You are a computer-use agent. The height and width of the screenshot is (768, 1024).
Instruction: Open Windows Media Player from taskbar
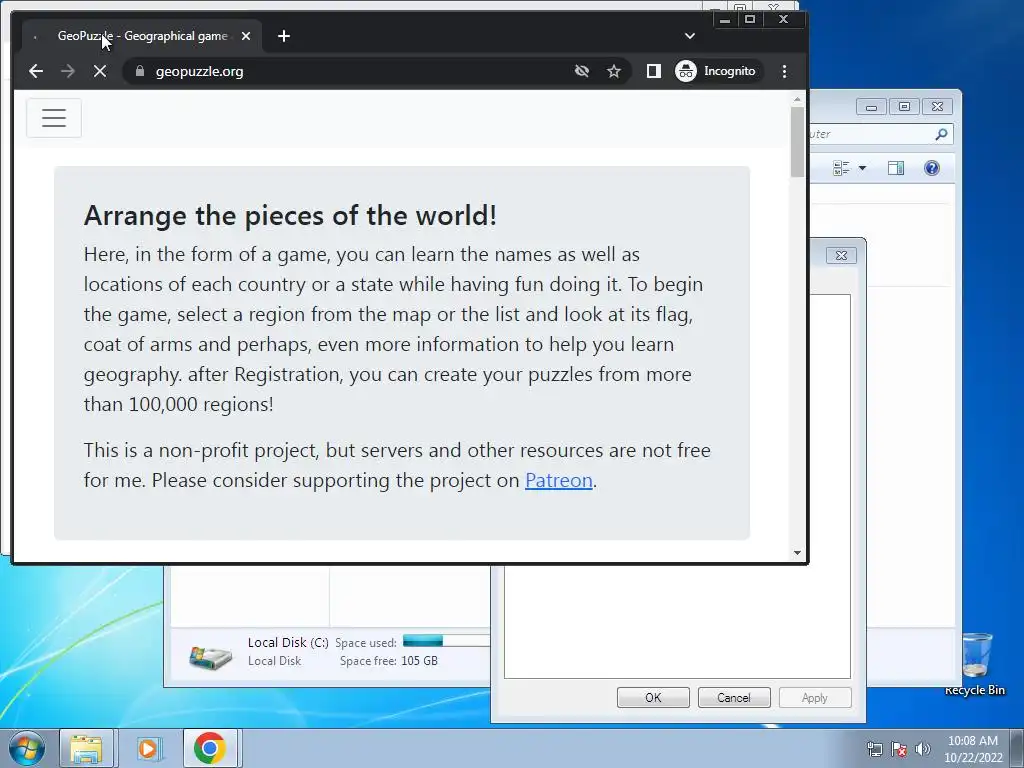149,748
